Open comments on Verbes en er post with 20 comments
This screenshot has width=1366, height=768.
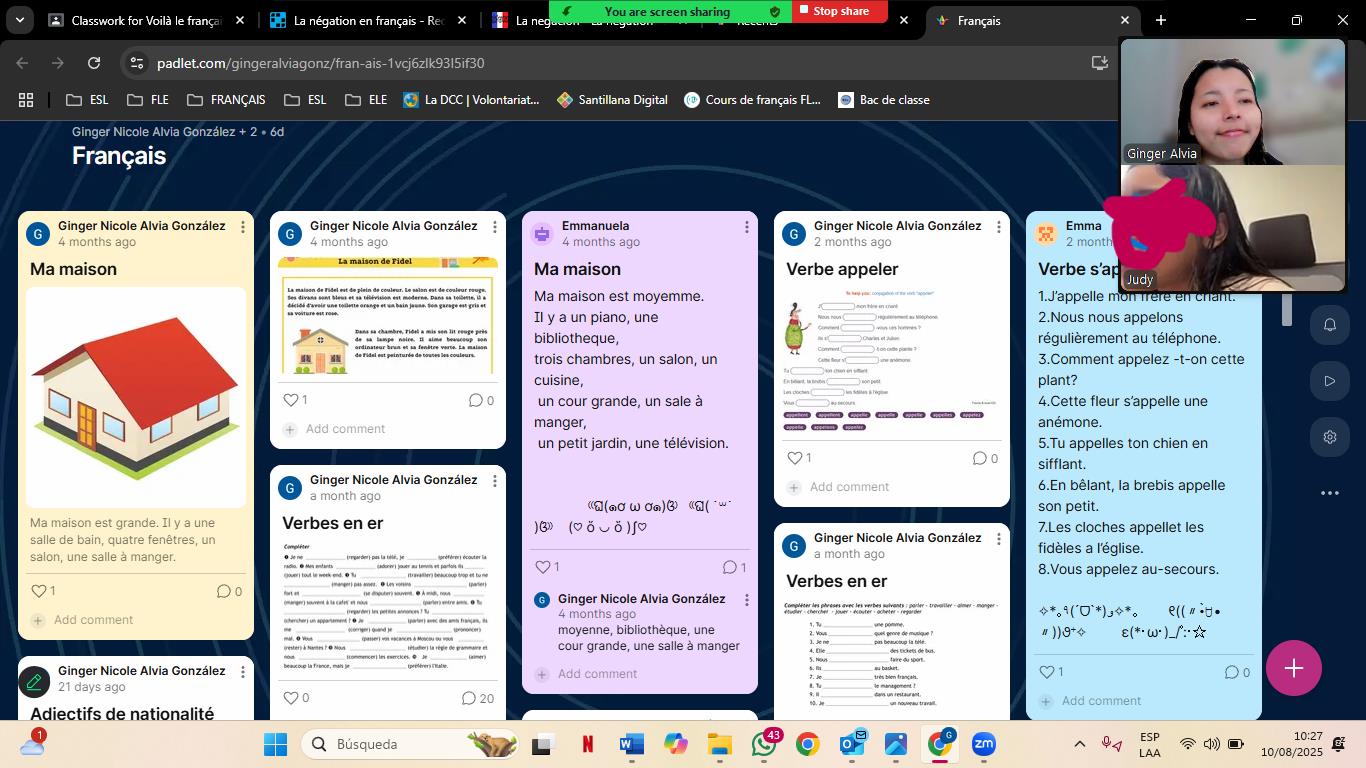[x=478, y=698]
